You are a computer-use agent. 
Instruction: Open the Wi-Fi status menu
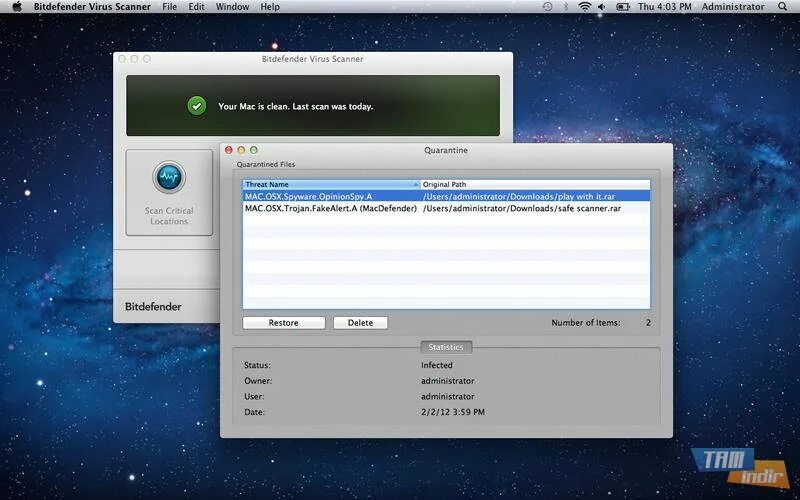[585, 7]
